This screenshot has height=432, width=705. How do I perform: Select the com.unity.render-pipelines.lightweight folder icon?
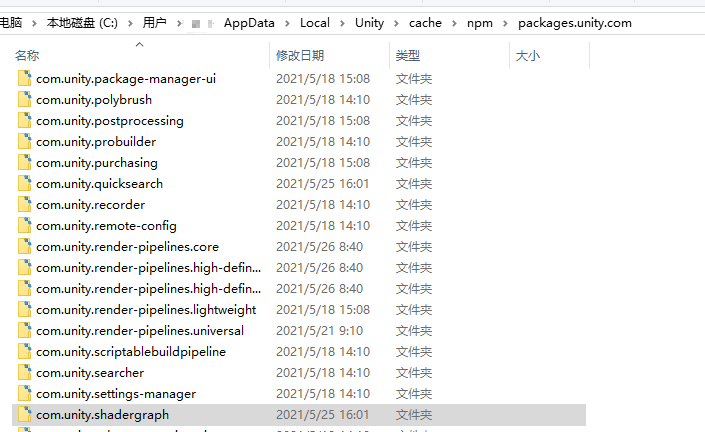[25, 309]
